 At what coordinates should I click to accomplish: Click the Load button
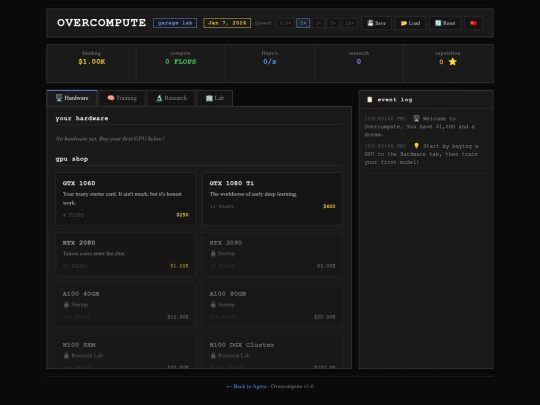[410, 23]
